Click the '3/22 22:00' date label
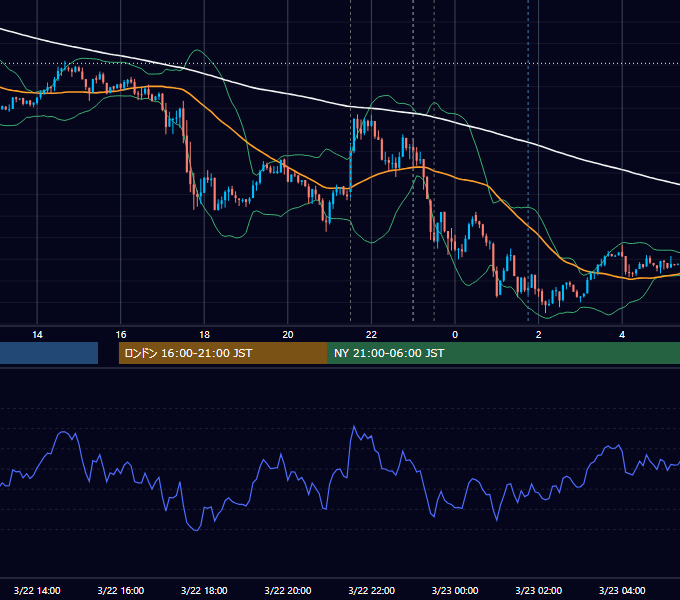 (x=372, y=590)
